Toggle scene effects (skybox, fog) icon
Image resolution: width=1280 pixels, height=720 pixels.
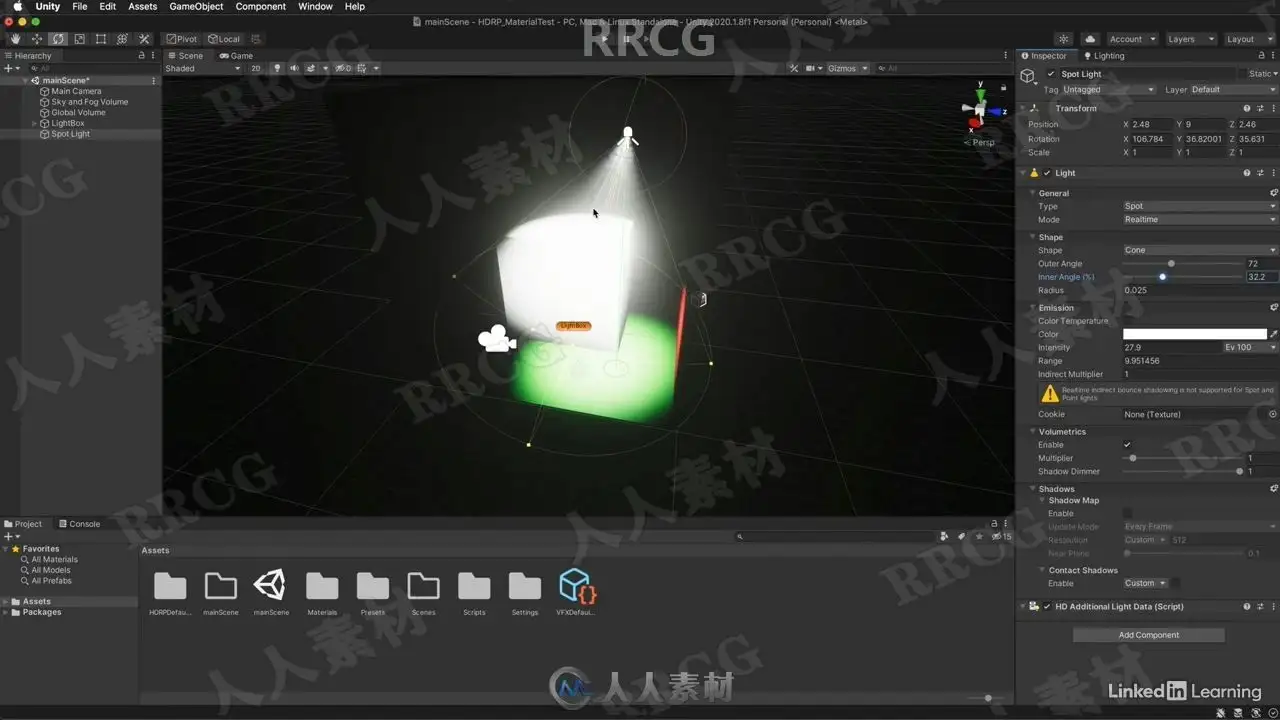312,69
